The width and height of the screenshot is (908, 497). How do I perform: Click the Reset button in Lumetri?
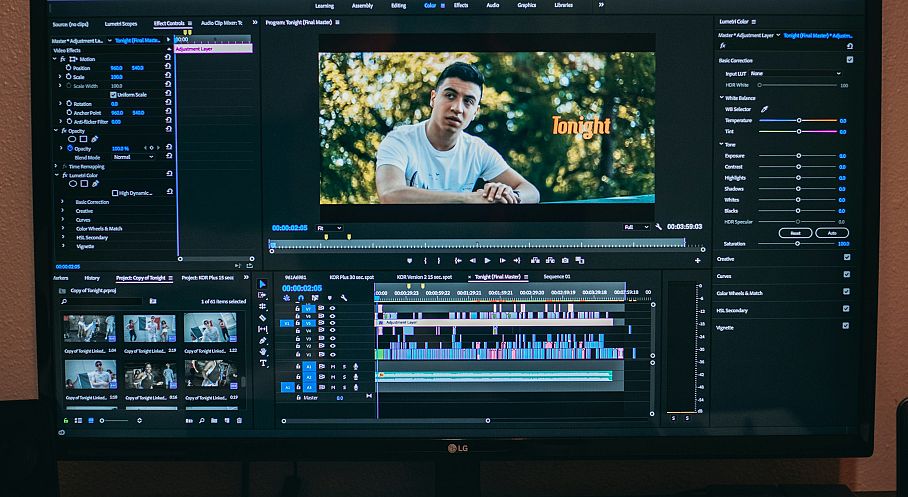pos(795,233)
